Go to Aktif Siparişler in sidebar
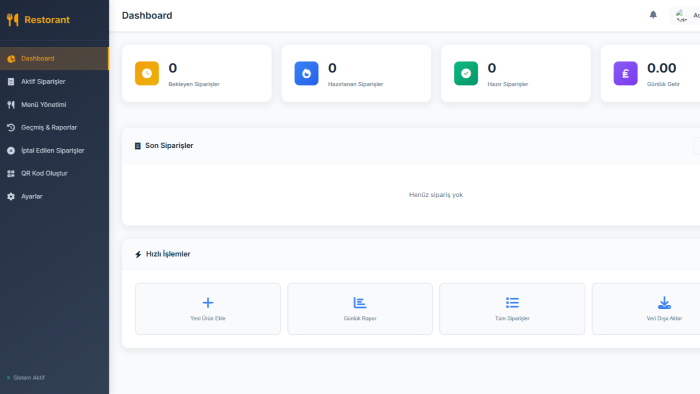This screenshot has height=394, width=700. [54, 82]
